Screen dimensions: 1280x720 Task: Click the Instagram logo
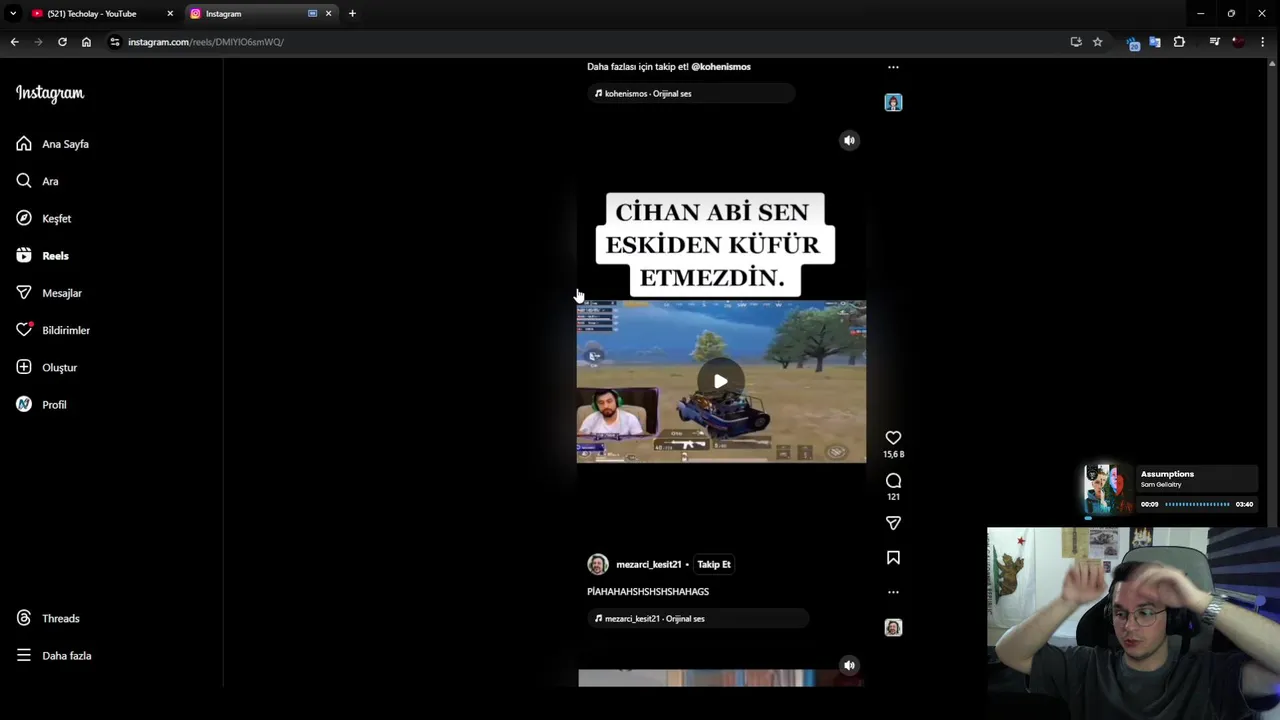click(x=50, y=93)
